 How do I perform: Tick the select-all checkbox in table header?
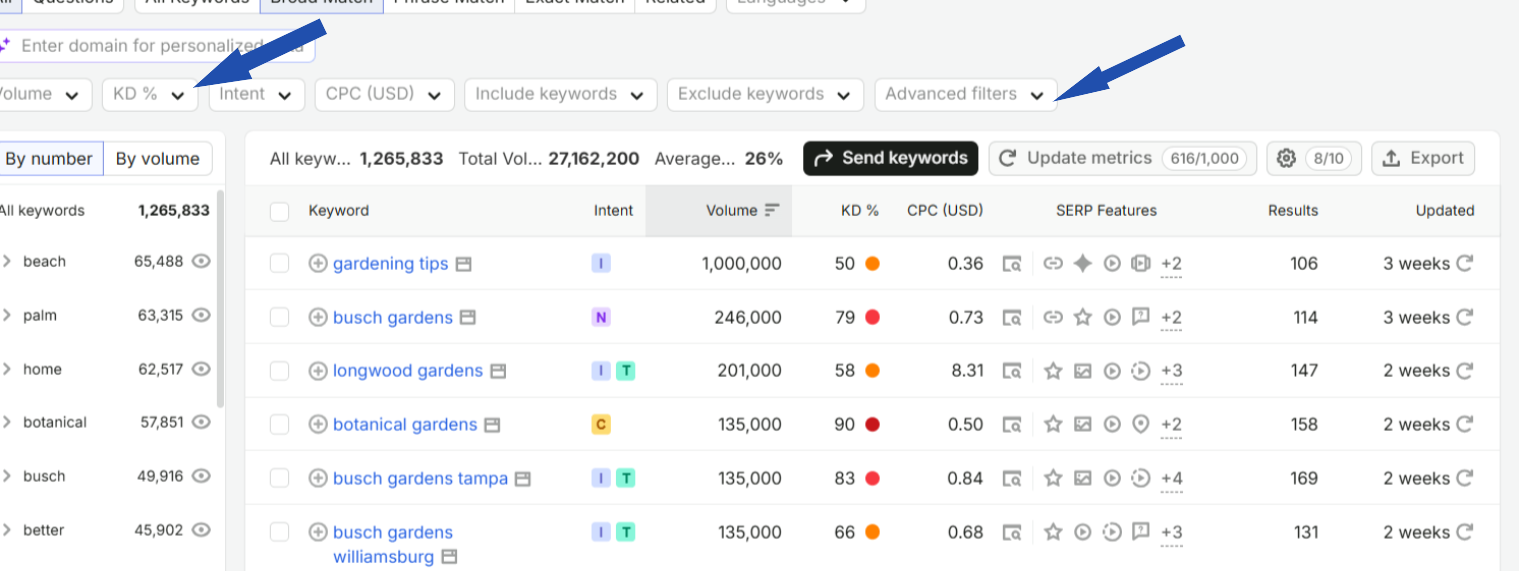(x=279, y=211)
